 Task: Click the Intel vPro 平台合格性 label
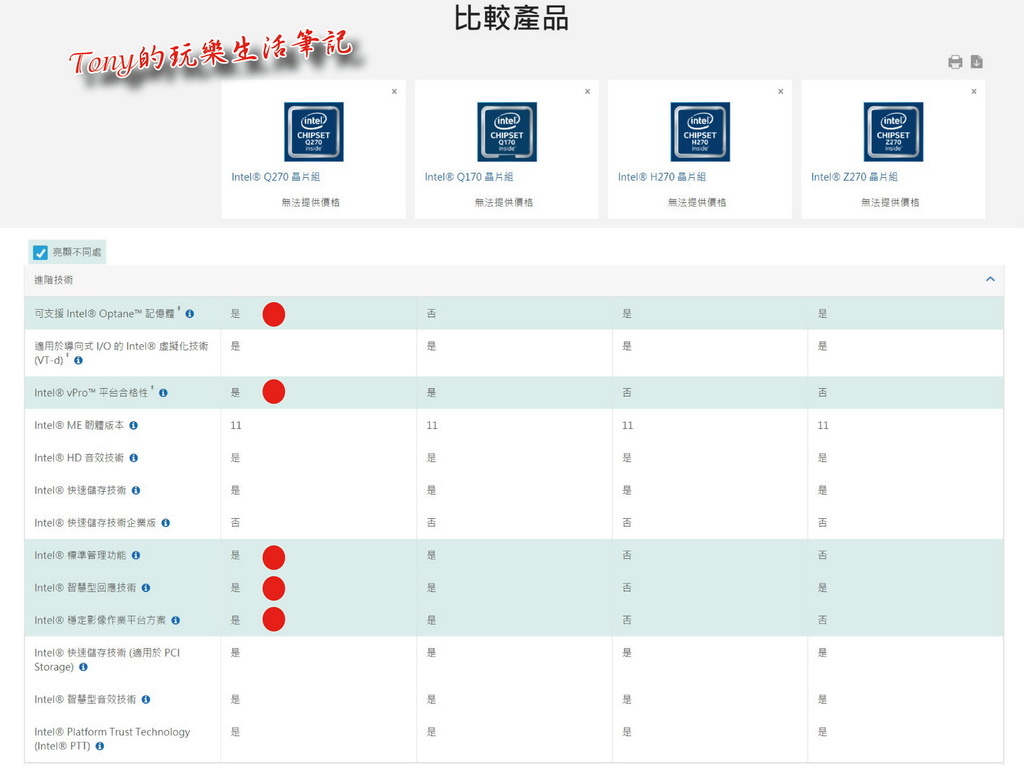pos(91,393)
